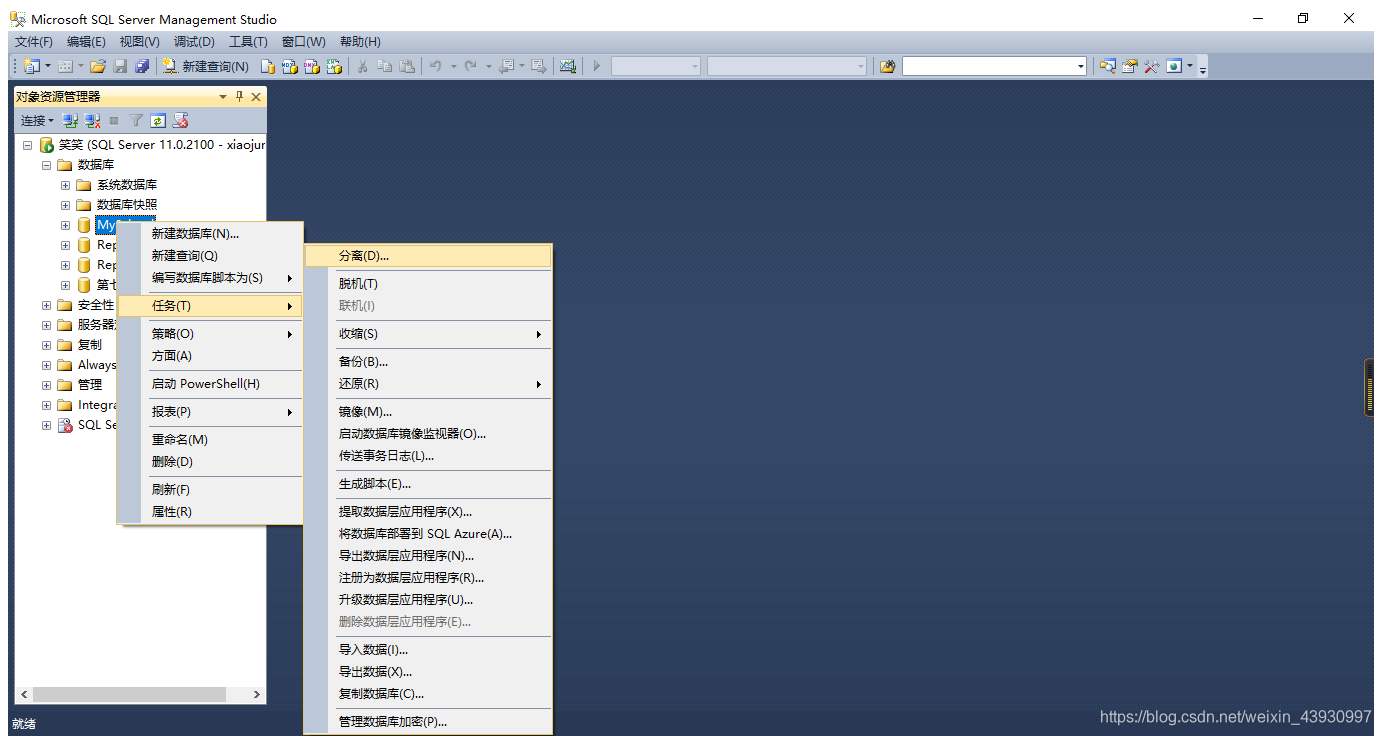Click the Analysis Services DMX Query icon
This screenshot has width=1382, height=736.
coord(312,66)
